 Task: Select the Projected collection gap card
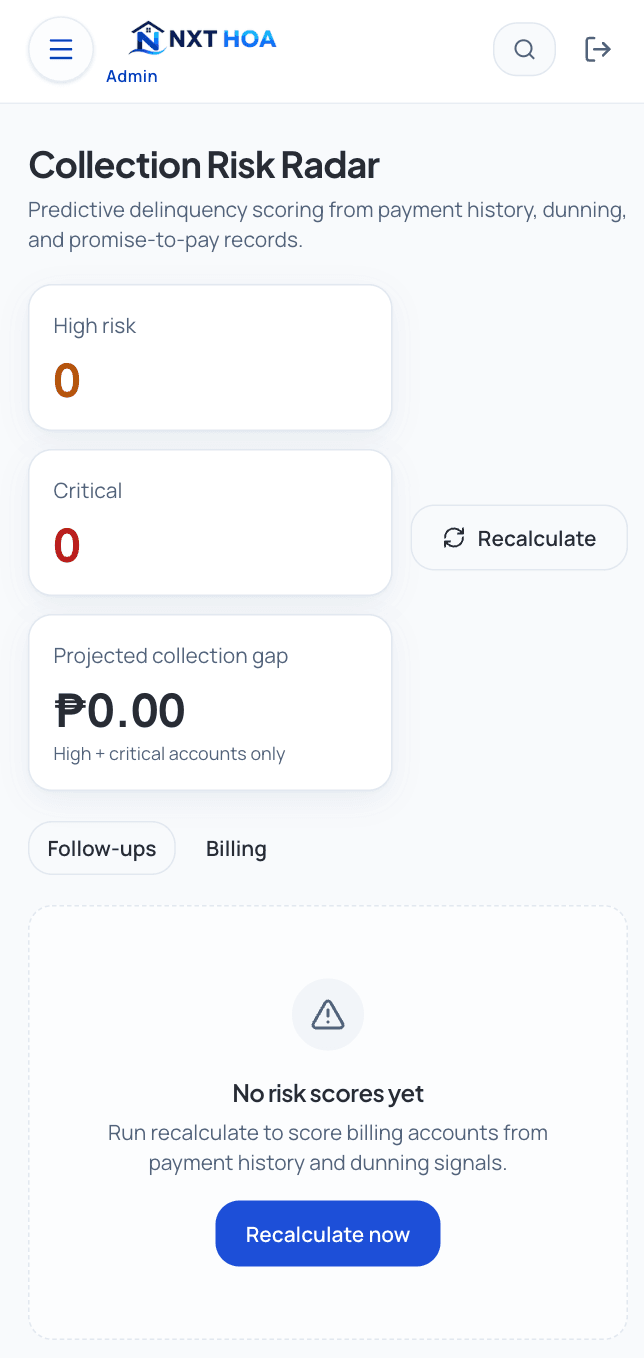210,702
